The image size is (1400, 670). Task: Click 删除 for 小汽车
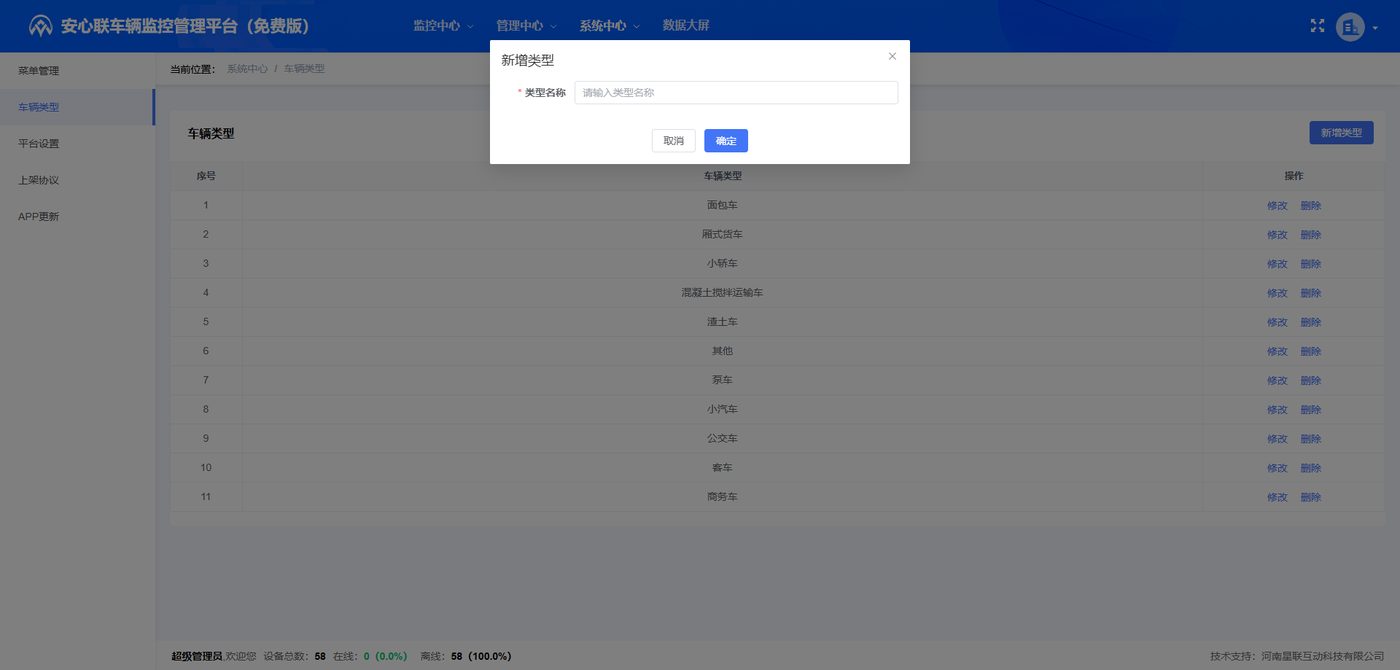pyautogui.click(x=1311, y=410)
